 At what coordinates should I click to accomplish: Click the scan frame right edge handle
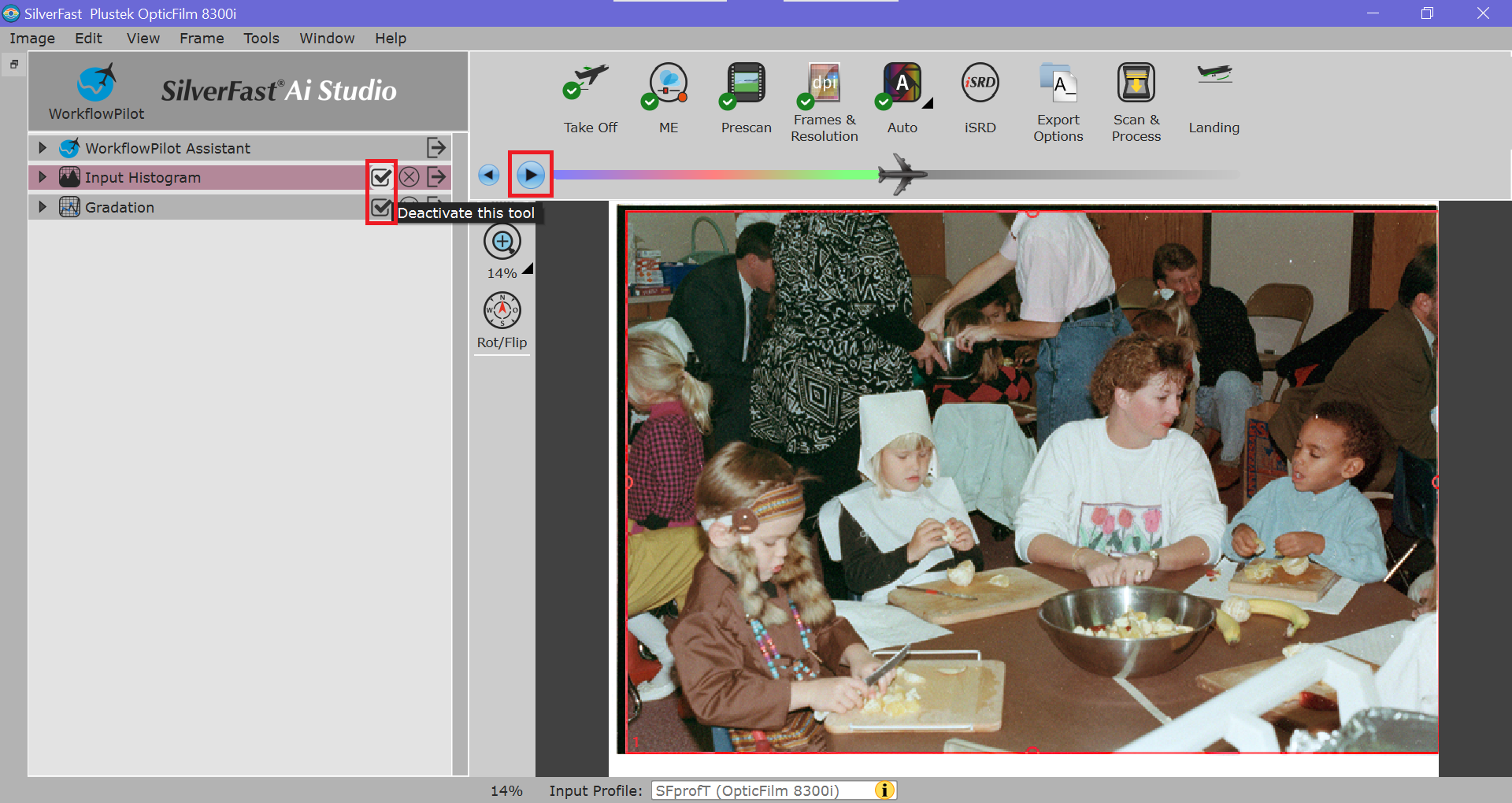point(1436,482)
